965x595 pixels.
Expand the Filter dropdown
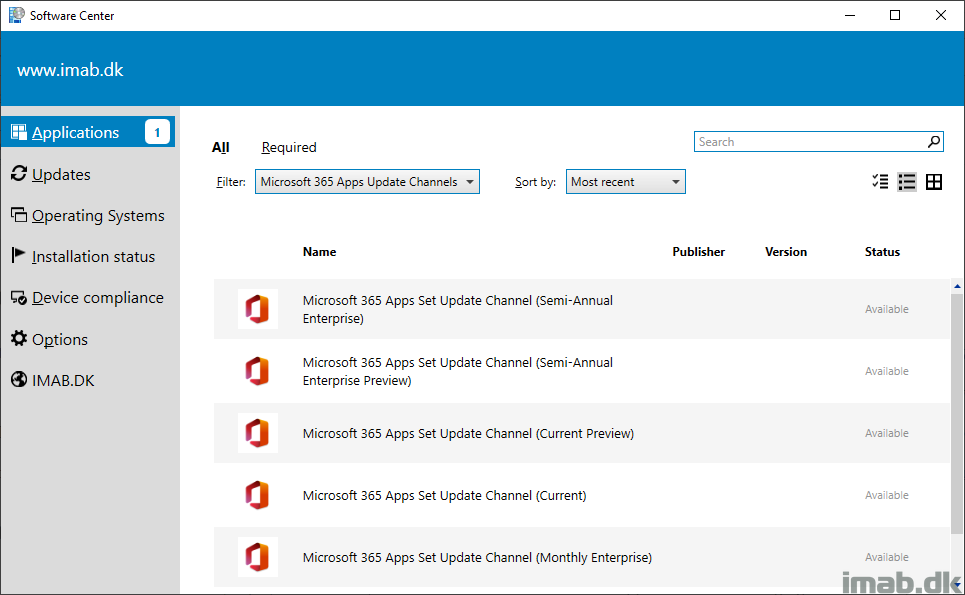[x=367, y=182]
